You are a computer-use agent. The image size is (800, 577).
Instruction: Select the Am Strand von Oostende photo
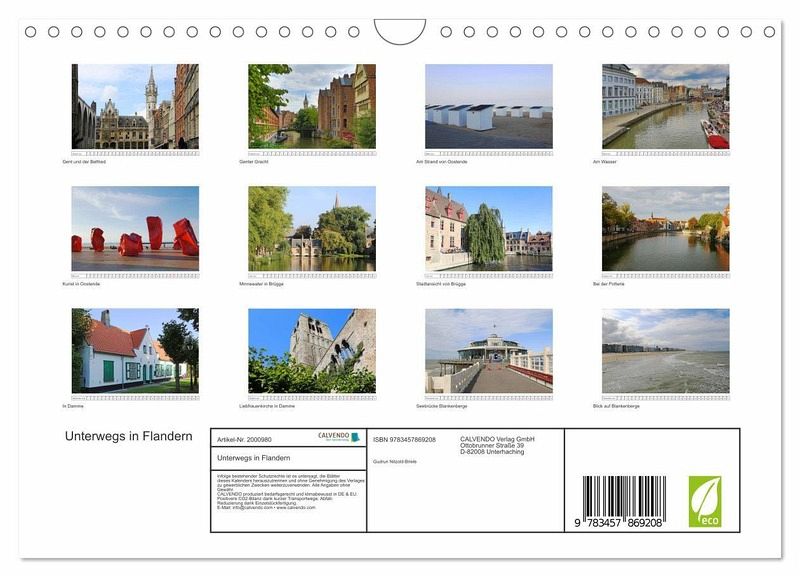(489, 106)
